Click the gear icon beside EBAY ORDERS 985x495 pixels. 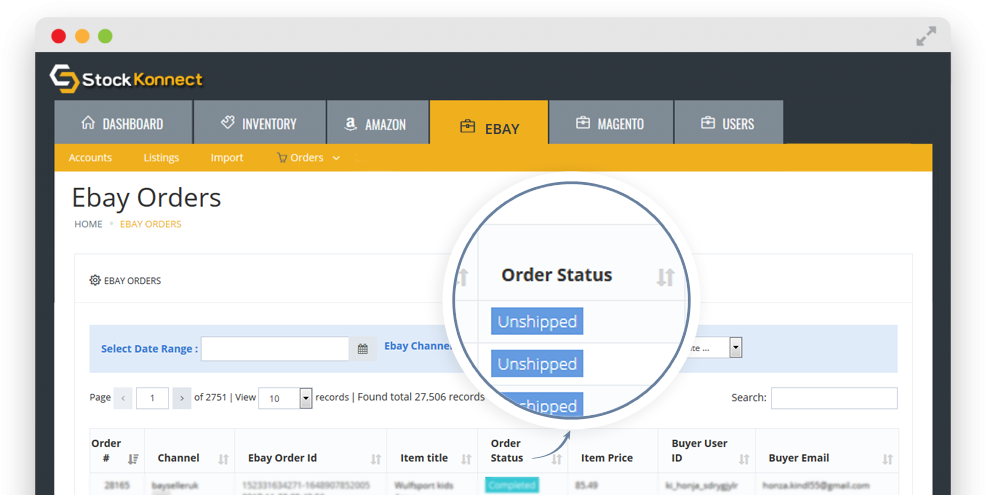(x=95, y=280)
